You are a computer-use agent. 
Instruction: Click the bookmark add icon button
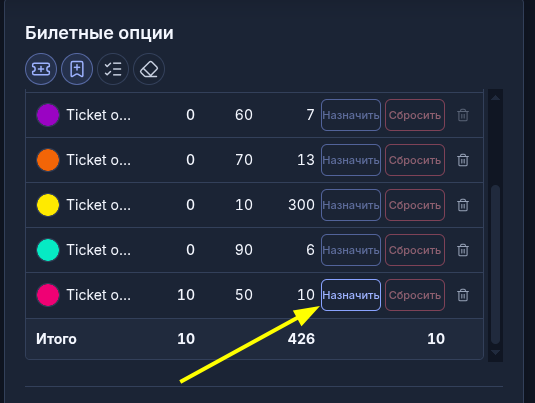[x=77, y=69]
